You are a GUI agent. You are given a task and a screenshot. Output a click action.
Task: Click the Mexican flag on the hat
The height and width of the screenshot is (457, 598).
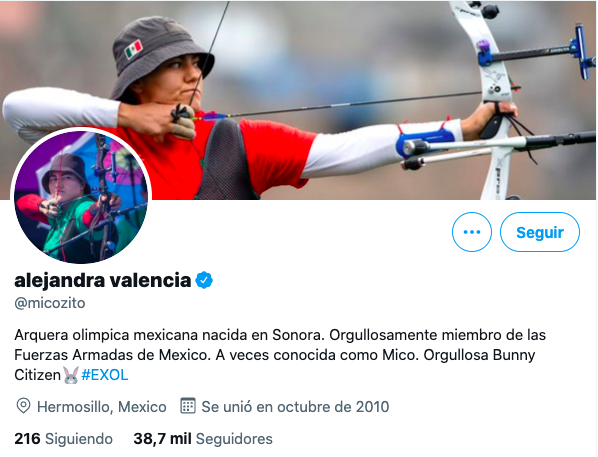click(134, 49)
